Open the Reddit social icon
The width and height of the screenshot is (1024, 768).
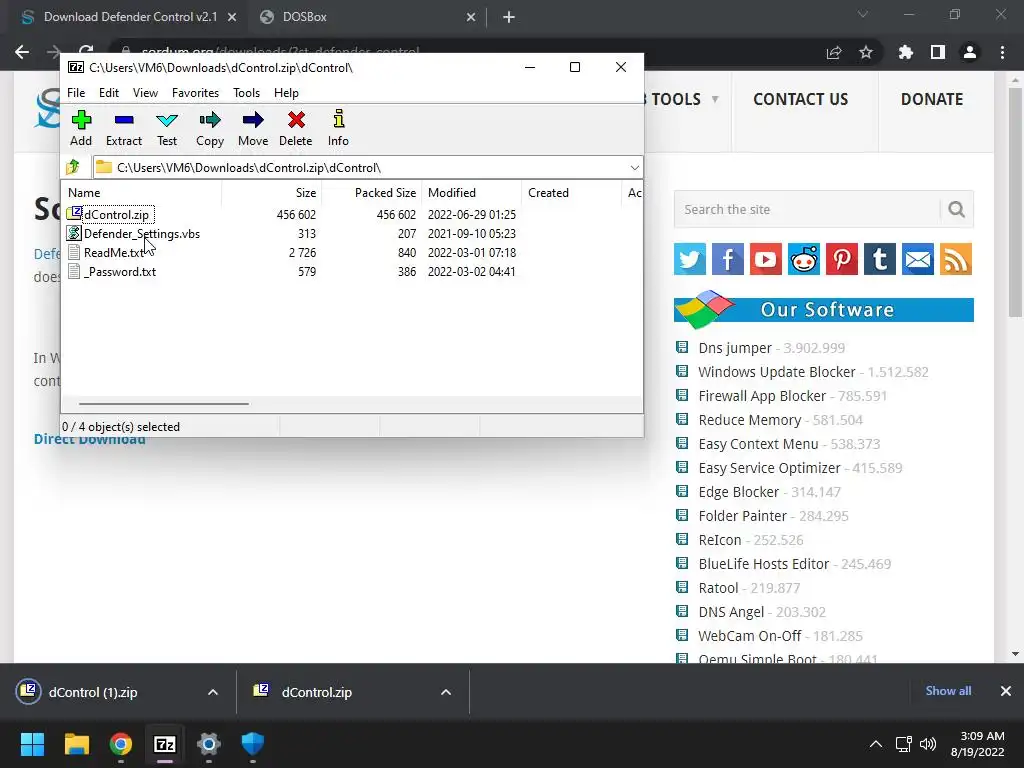(803, 259)
